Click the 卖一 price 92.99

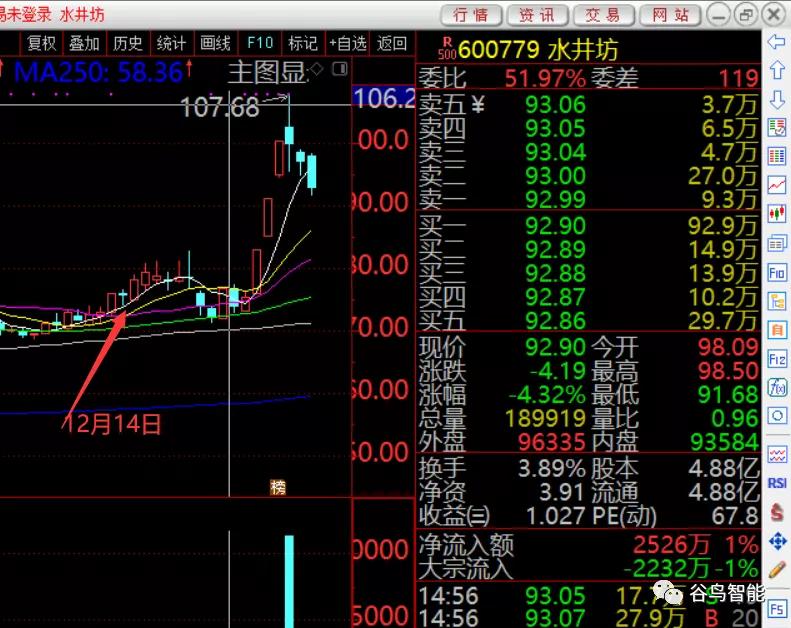coord(555,199)
